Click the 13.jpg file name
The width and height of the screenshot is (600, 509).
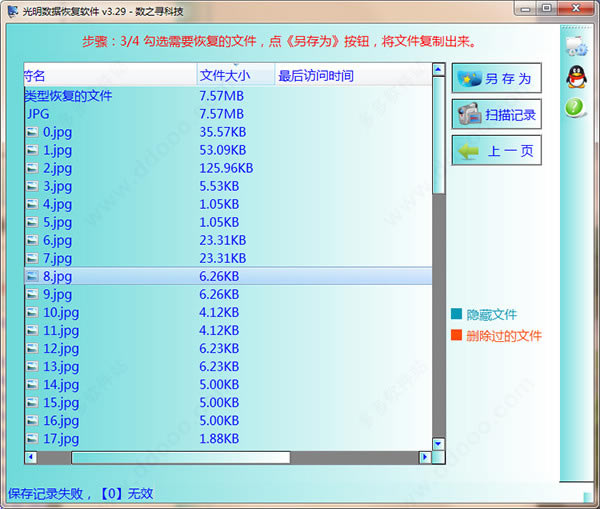point(61,367)
